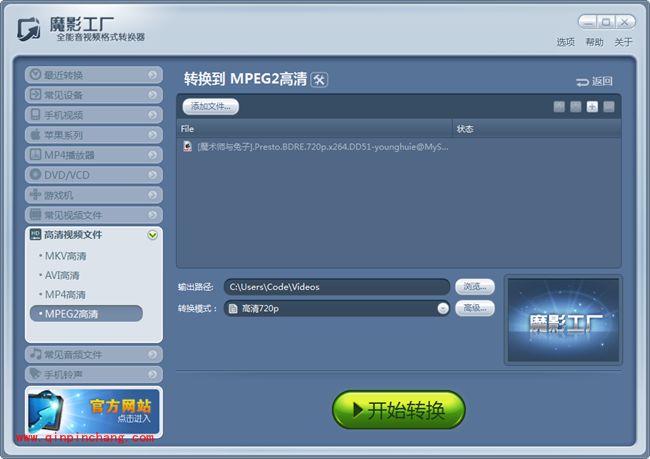Screen dimensions: 650x459
Task: Expand the 常见设备 category arrow
Action: click(153, 95)
